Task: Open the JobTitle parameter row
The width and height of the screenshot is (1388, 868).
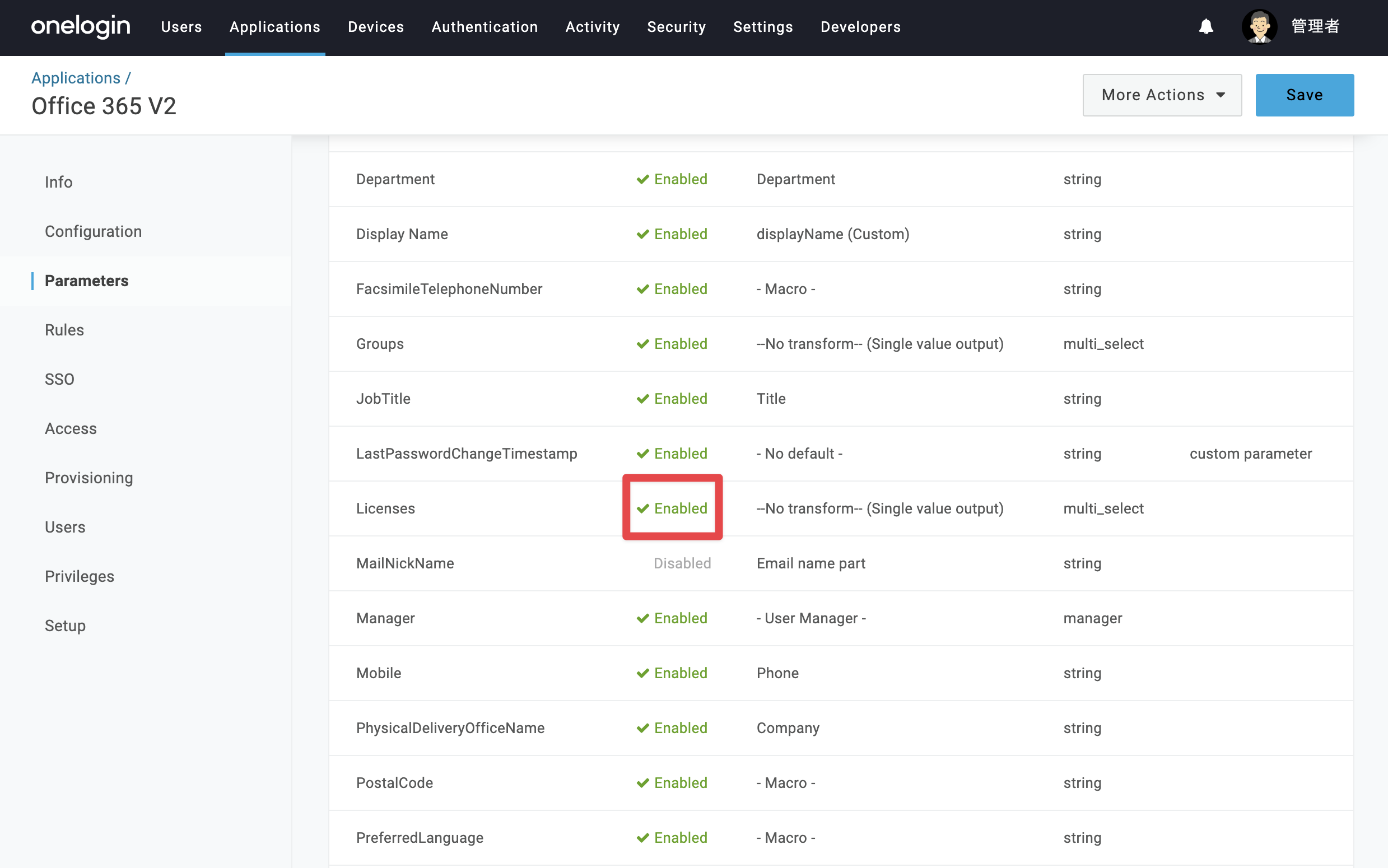Action: (x=841, y=399)
